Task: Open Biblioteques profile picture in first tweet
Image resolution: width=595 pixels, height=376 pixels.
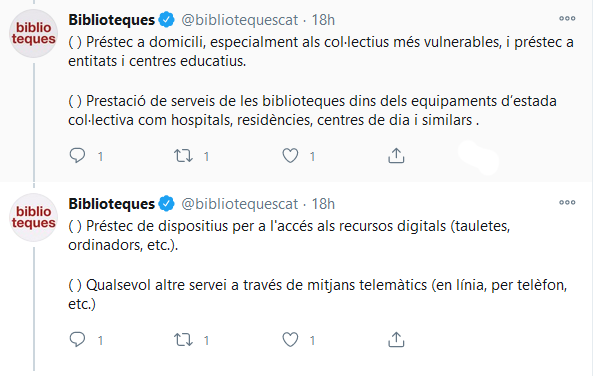Action: tap(33, 33)
